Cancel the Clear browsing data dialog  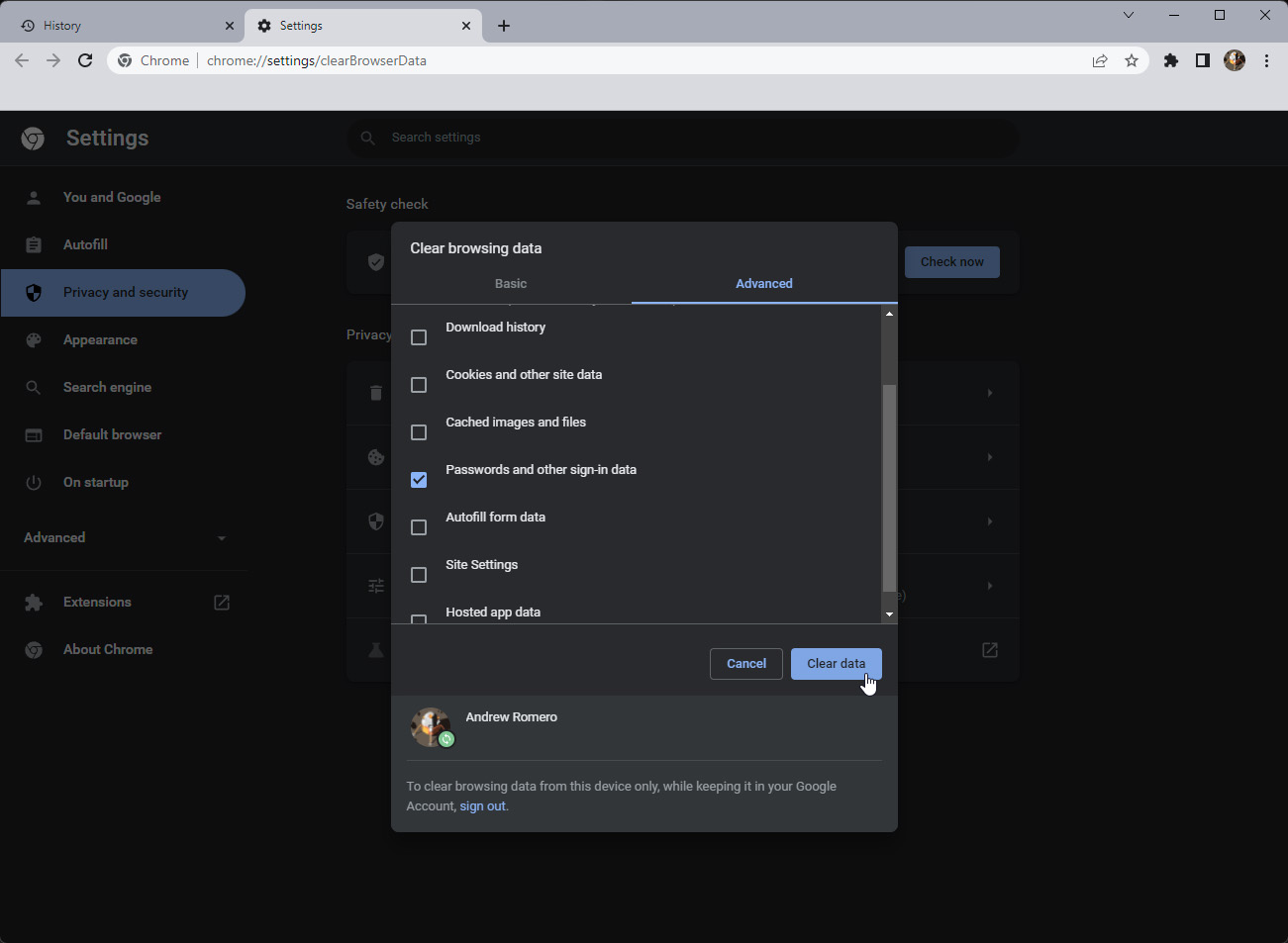745,664
